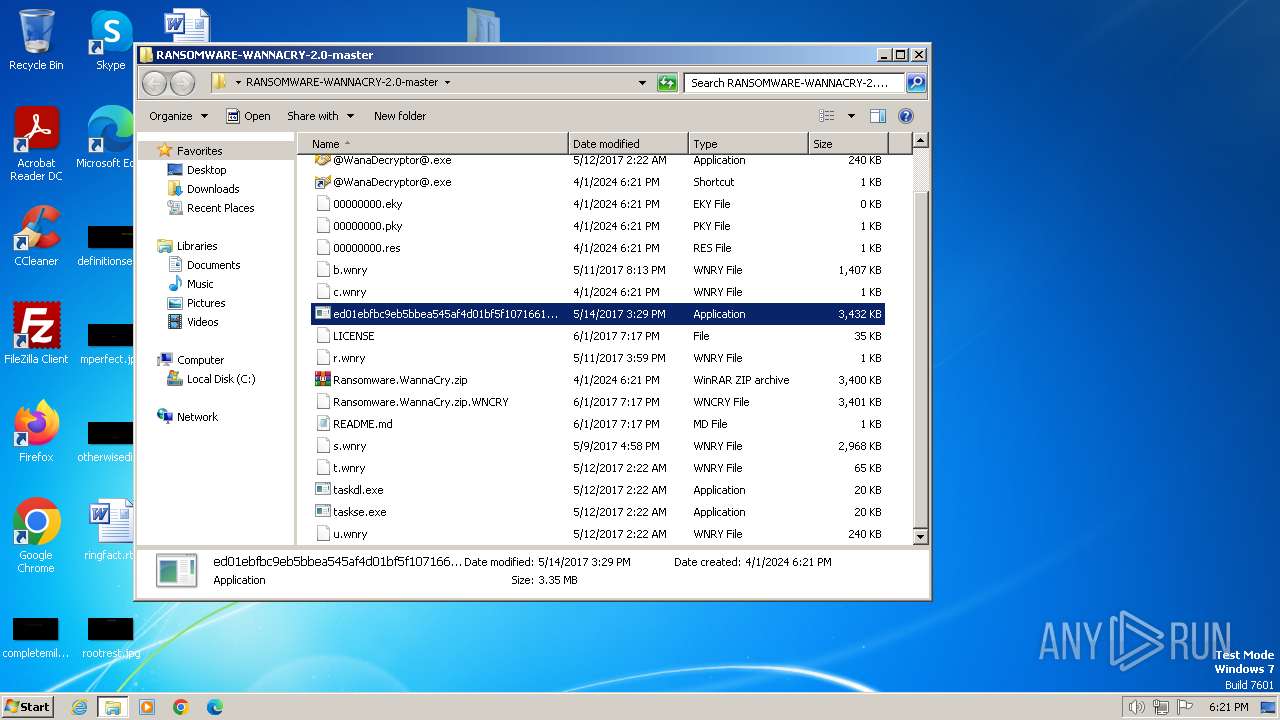1280x720 pixels.
Task: Select the taskse.exe application
Action: [597, 512]
